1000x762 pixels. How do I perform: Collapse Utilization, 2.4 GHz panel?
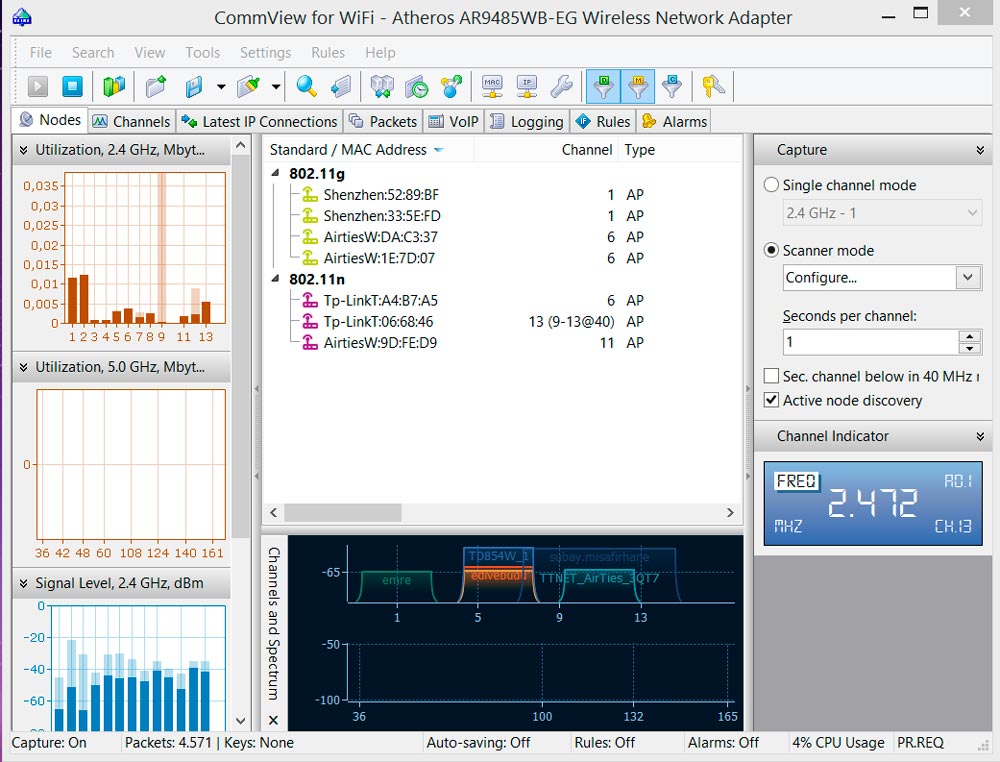point(24,150)
